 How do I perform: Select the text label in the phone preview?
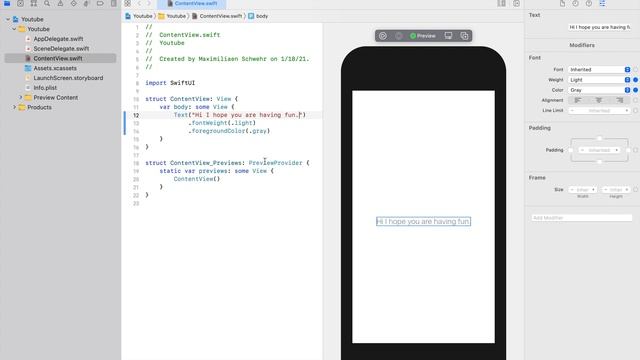(x=423, y=221)
